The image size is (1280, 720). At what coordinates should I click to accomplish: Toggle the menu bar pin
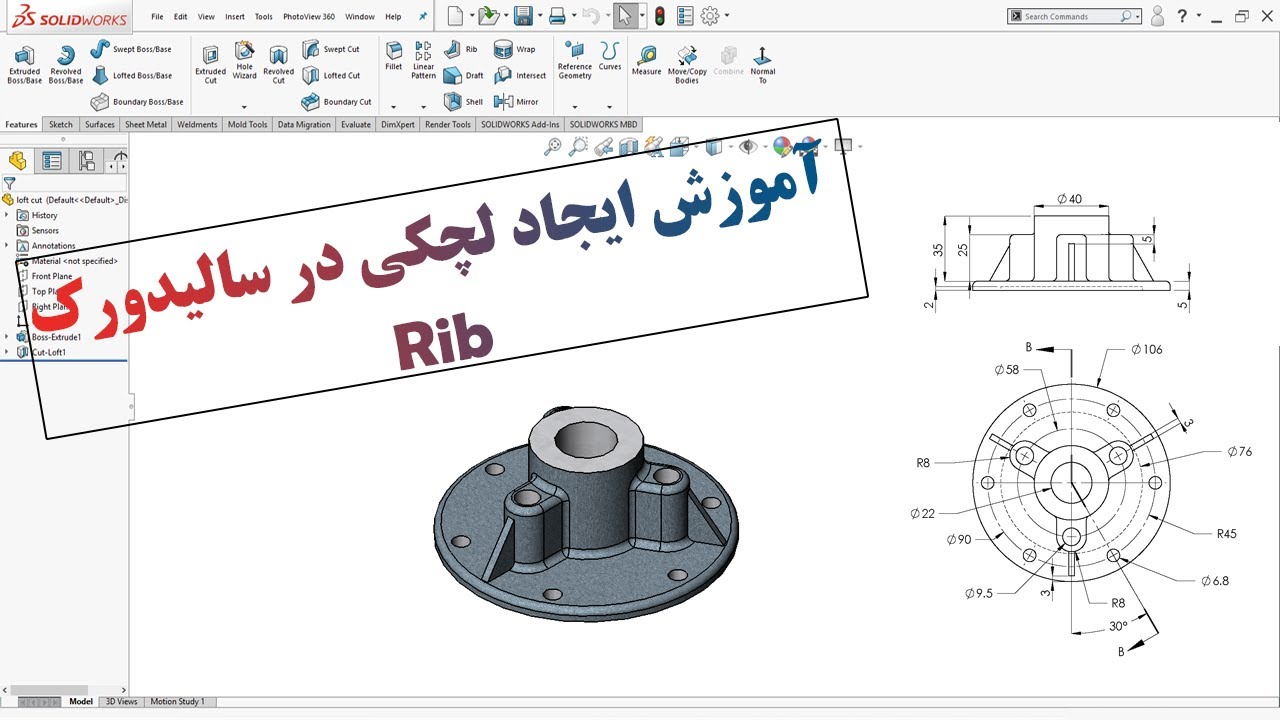click(x=422, y=17)
